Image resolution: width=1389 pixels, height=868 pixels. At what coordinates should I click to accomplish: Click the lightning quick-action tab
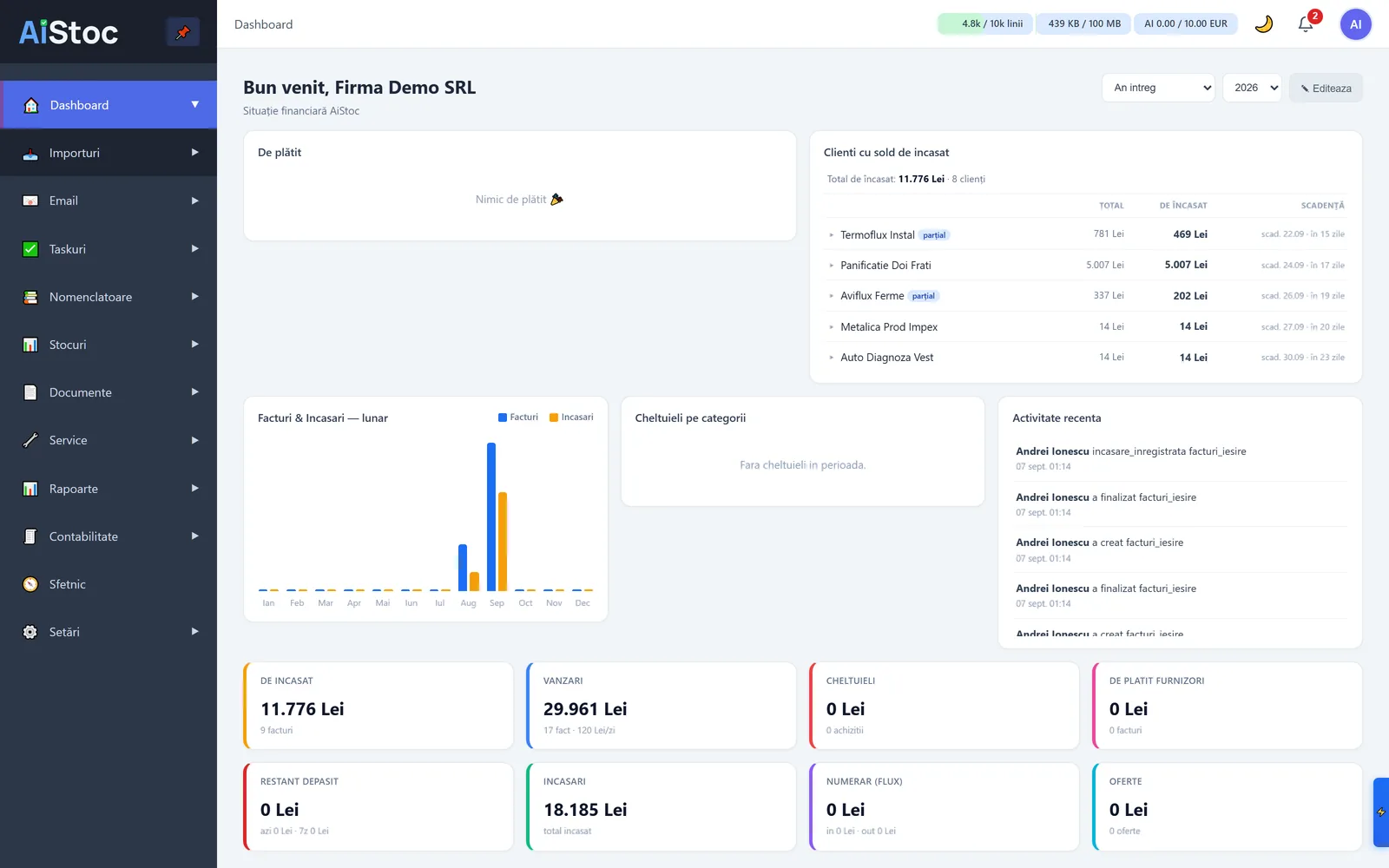[x=1380, y=812]
